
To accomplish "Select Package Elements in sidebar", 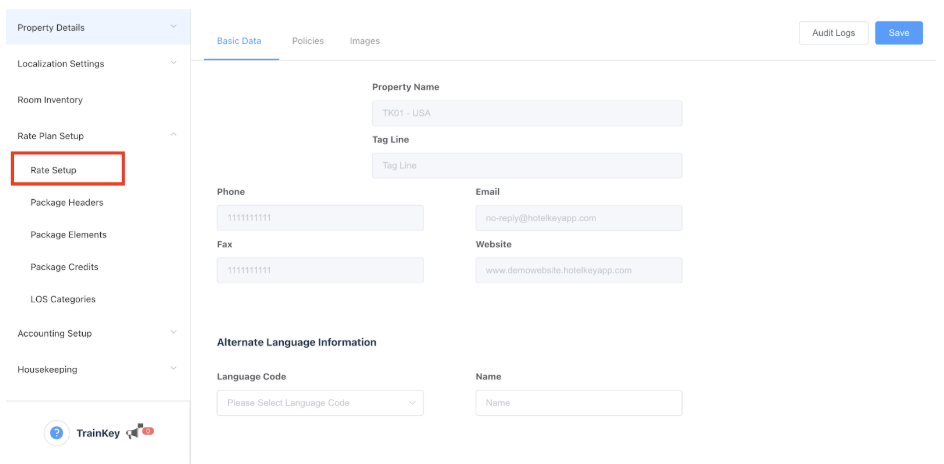I will click(x=68, y=235).
